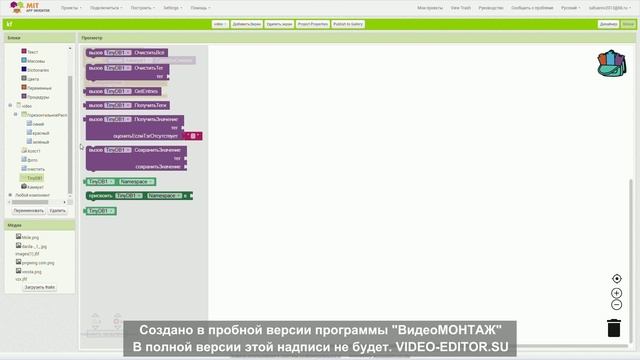Open the Settings menu
This screenshot has height=360, width=640.
pos(173,8)
